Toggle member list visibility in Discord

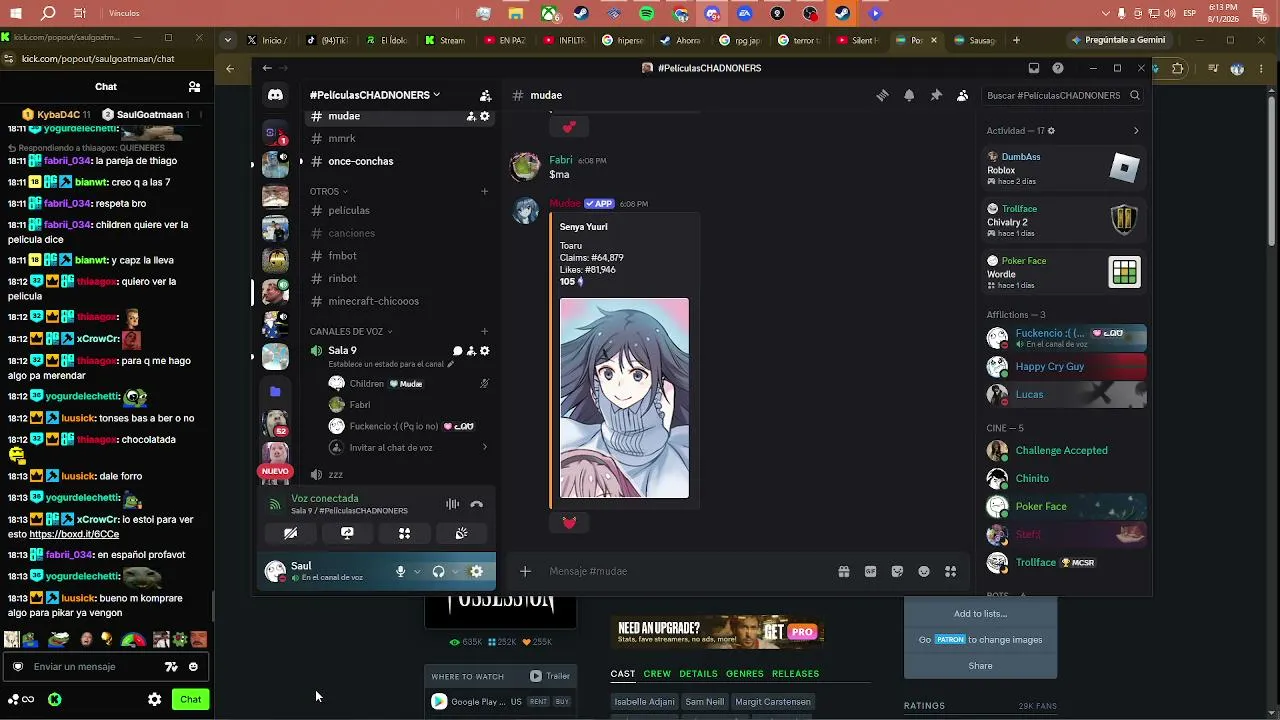tap(962, 95)
